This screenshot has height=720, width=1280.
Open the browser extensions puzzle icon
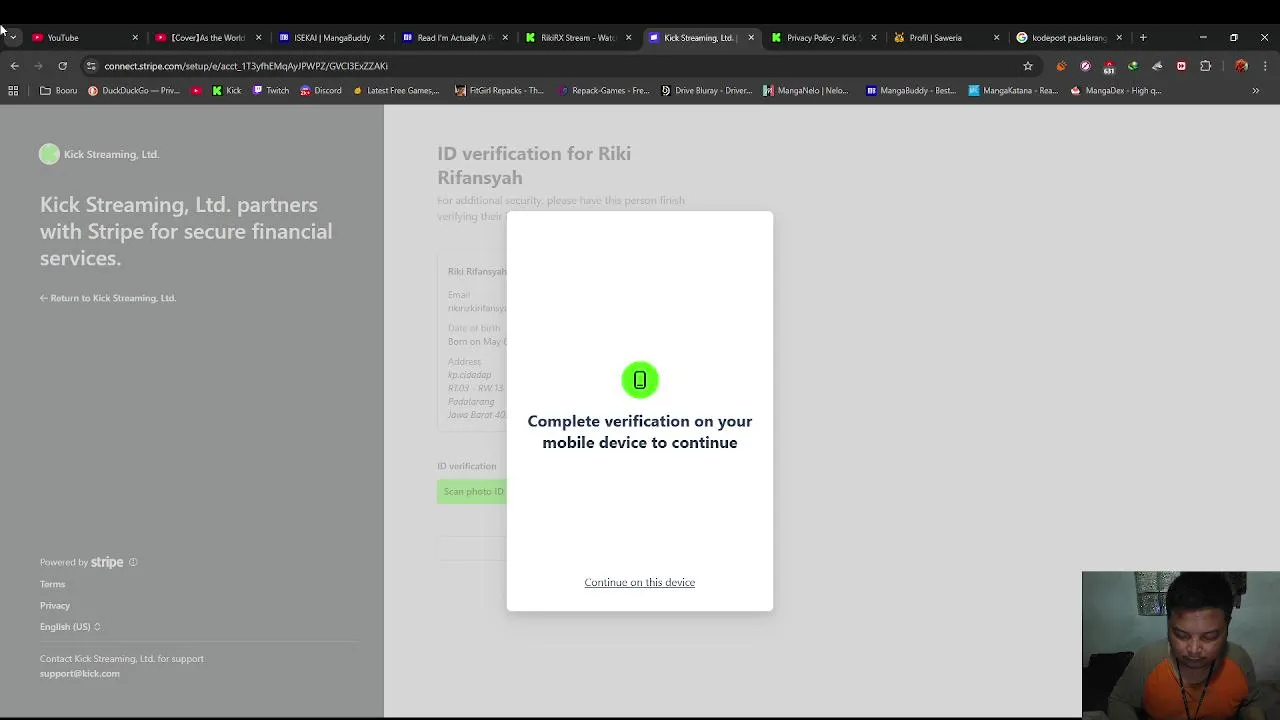1205,66
